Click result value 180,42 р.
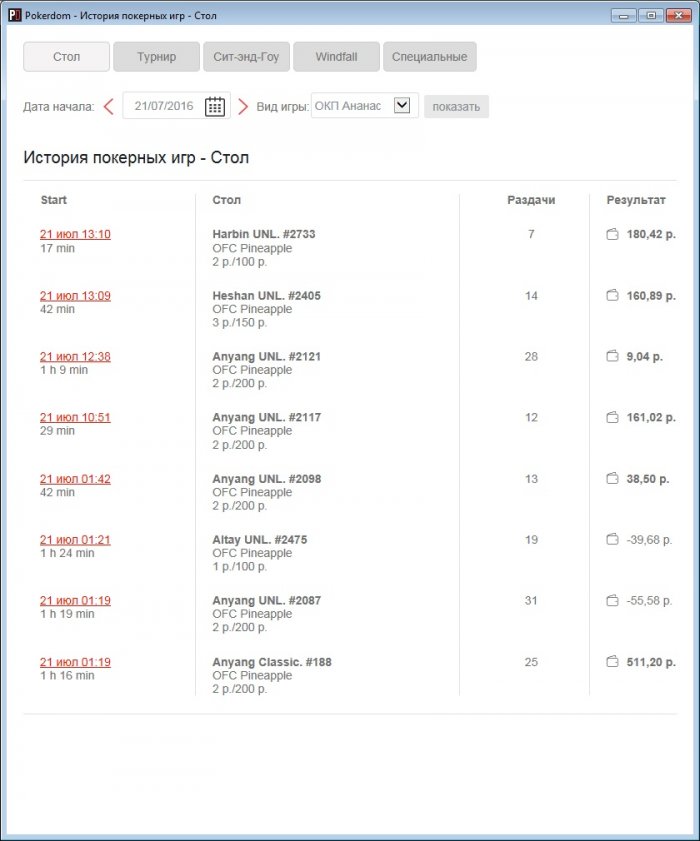700x841 pixels. (x=651, y=234)
